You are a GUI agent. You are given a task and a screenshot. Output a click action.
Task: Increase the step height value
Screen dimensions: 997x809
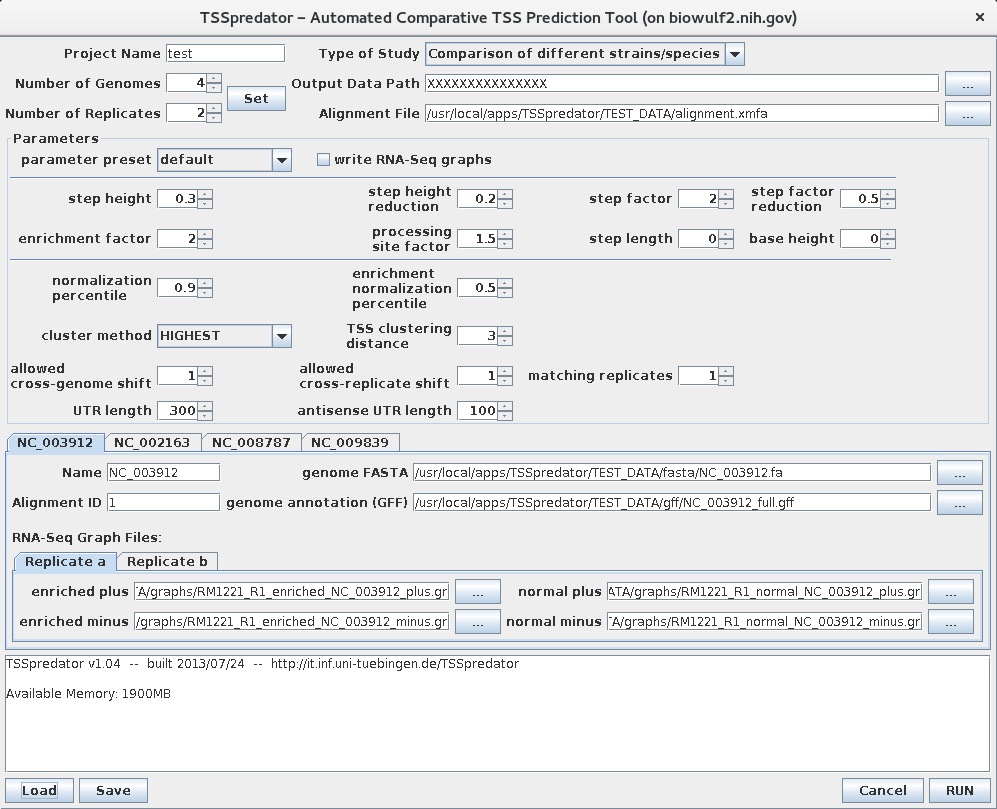[x=205, y=194]
